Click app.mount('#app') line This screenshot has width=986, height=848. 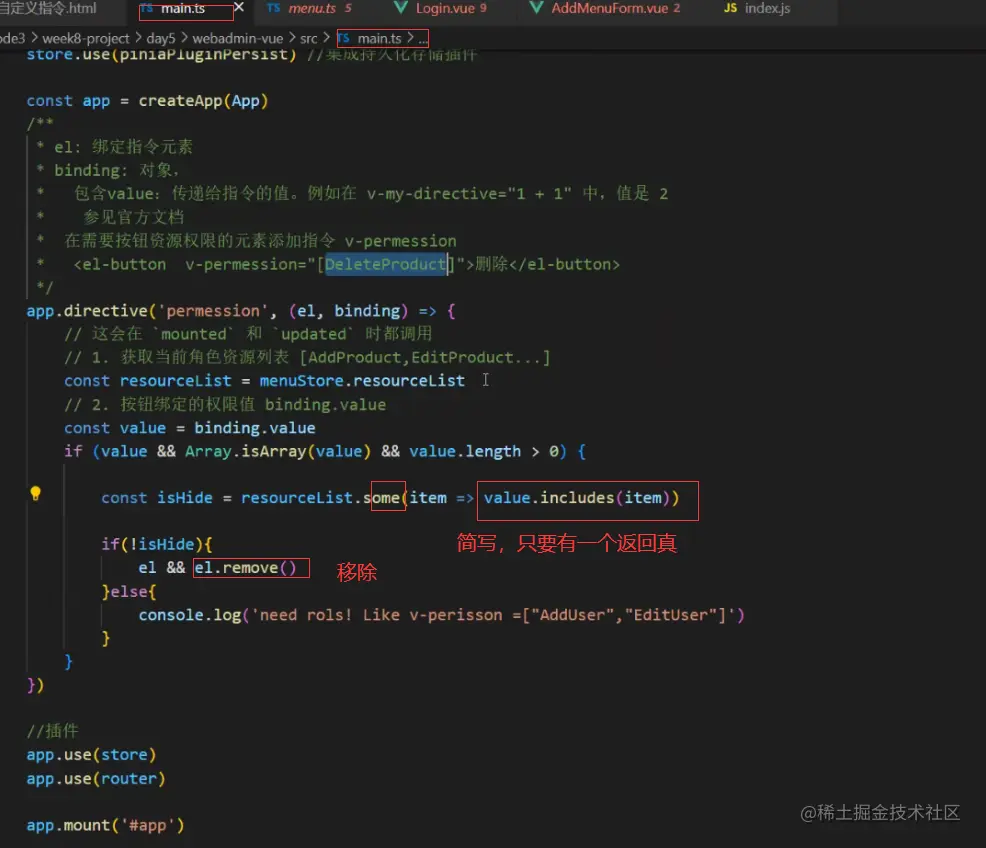pos(105,825)
